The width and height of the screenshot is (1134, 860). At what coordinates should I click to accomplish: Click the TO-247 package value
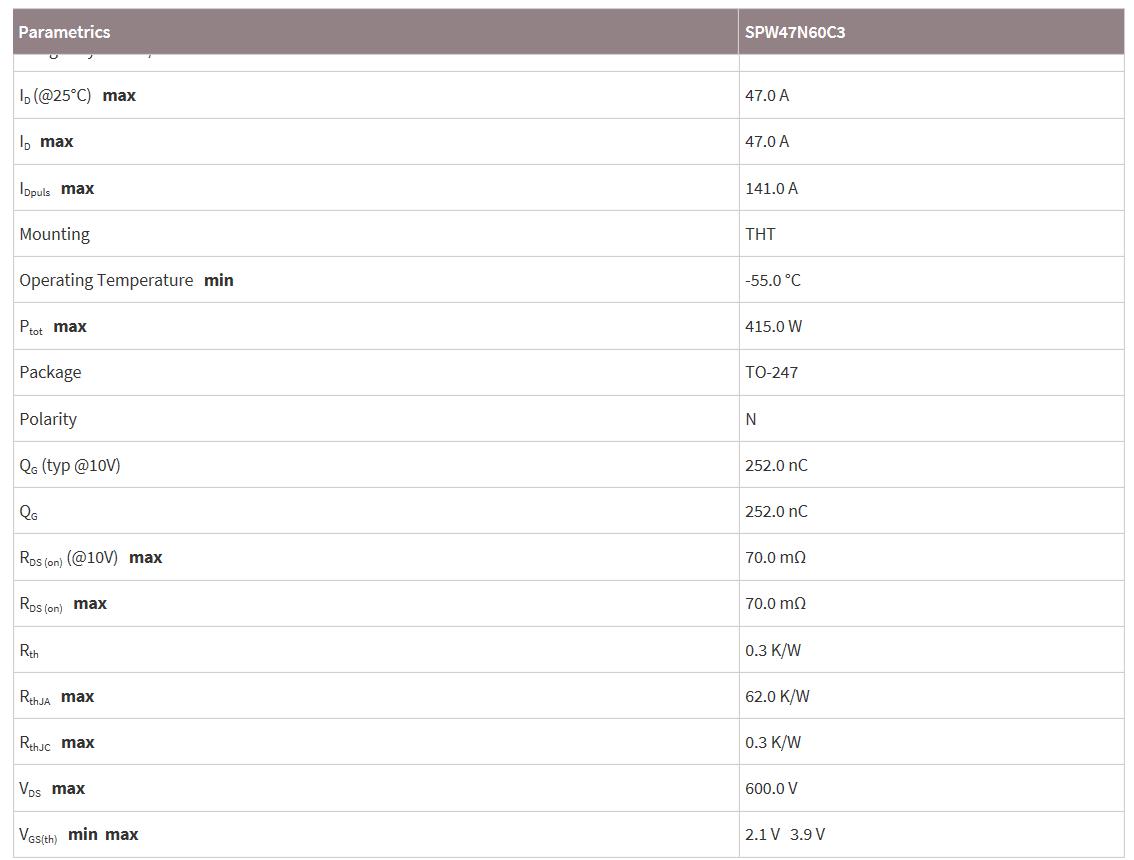[x=771, y=372]
